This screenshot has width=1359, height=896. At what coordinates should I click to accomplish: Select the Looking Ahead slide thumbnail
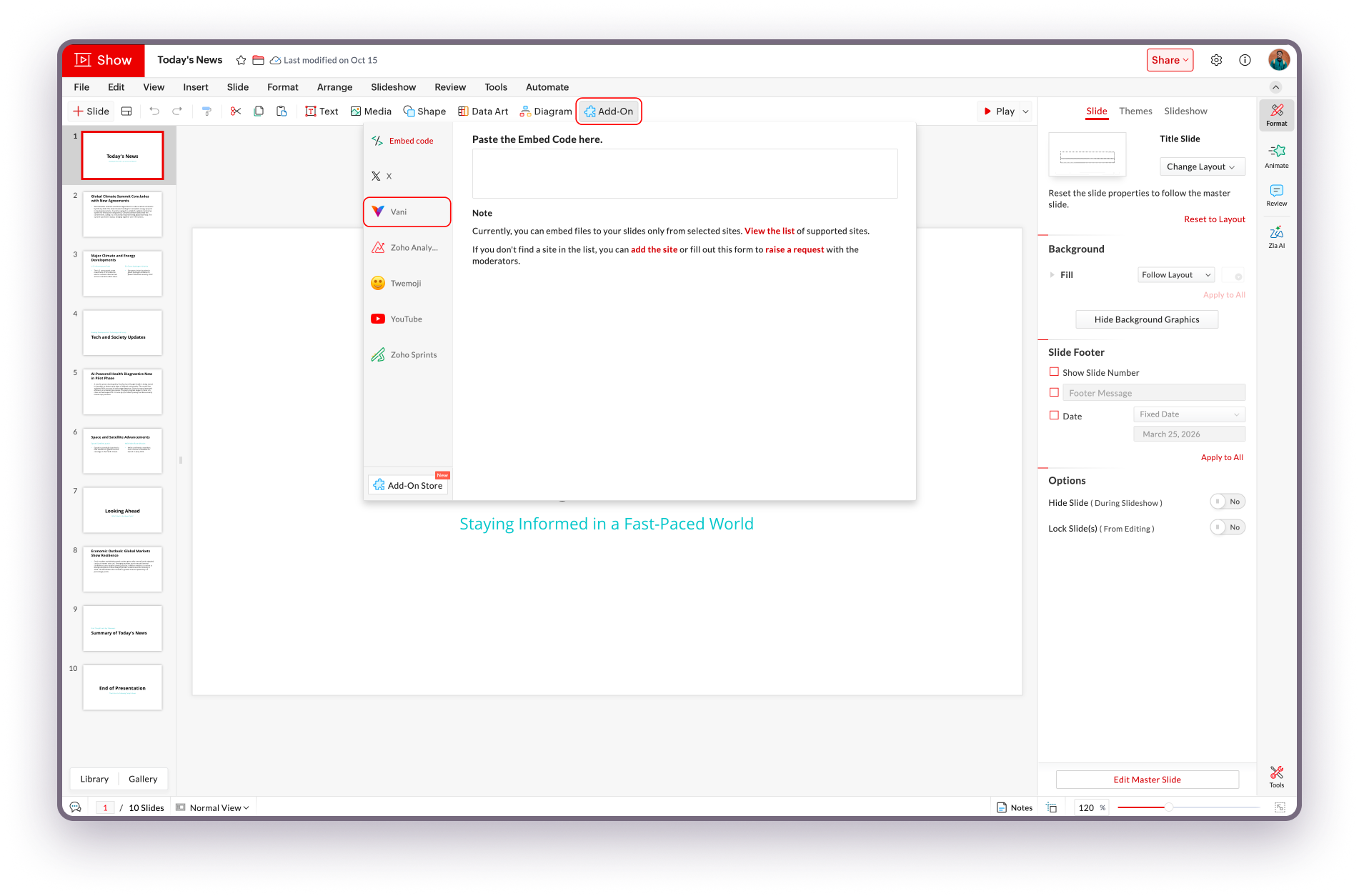point(122,510)
